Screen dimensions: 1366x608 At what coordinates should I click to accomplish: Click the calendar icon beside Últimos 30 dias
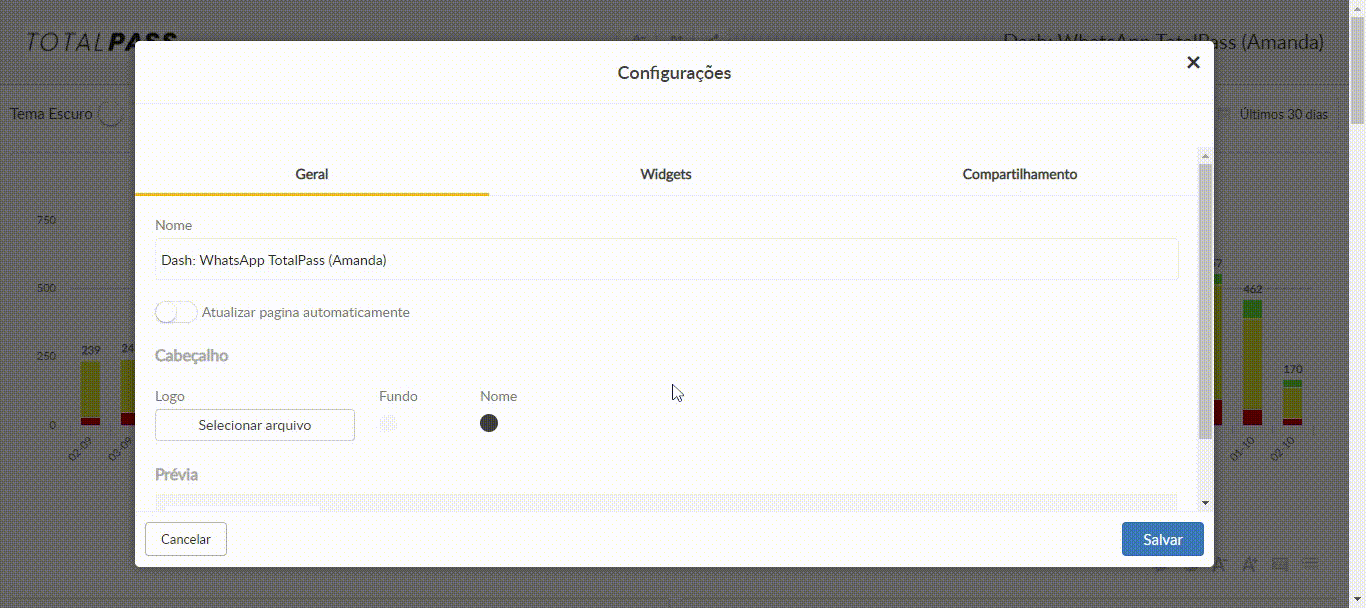pyautogui.click(x=1222, y=114)
